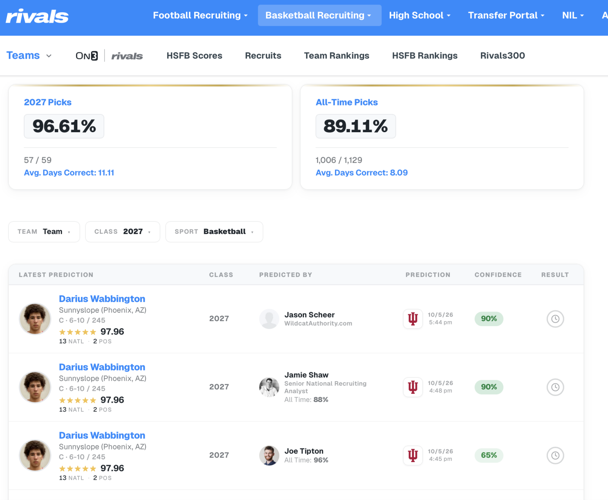
Task: Click the 2027 Picks heading
Action: tap(48, 102)
